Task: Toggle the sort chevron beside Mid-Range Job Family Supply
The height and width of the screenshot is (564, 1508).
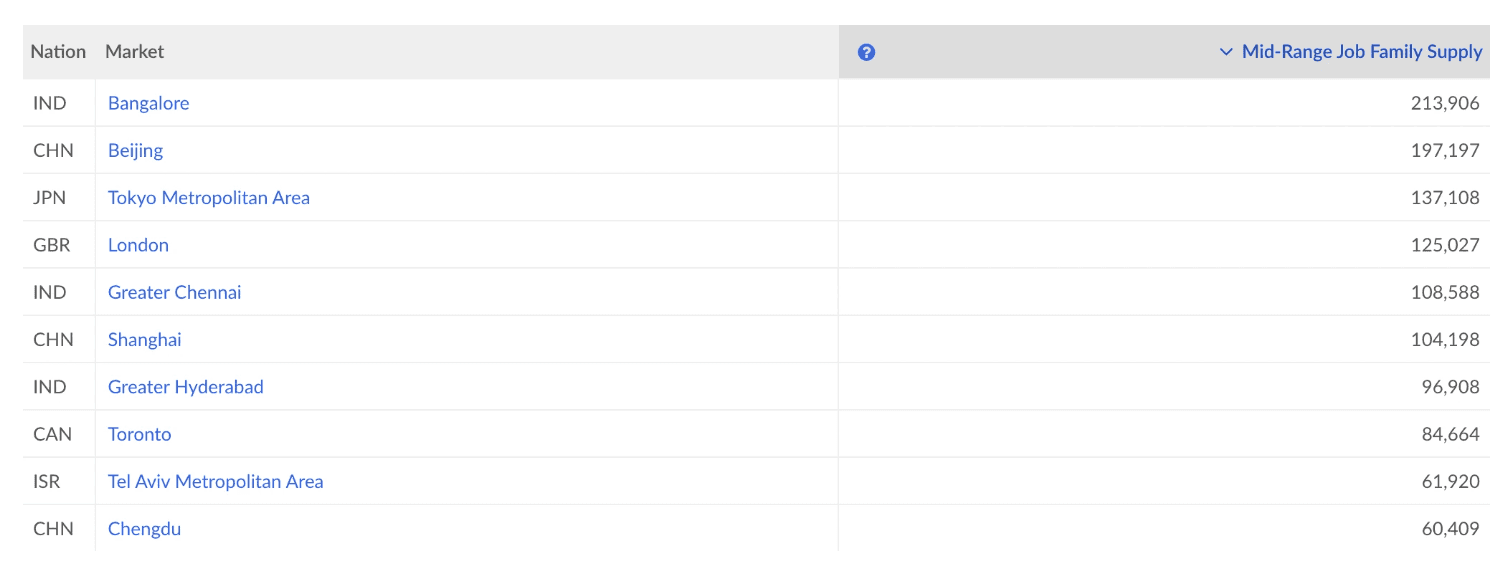Action: click(x=1226, y=52)
